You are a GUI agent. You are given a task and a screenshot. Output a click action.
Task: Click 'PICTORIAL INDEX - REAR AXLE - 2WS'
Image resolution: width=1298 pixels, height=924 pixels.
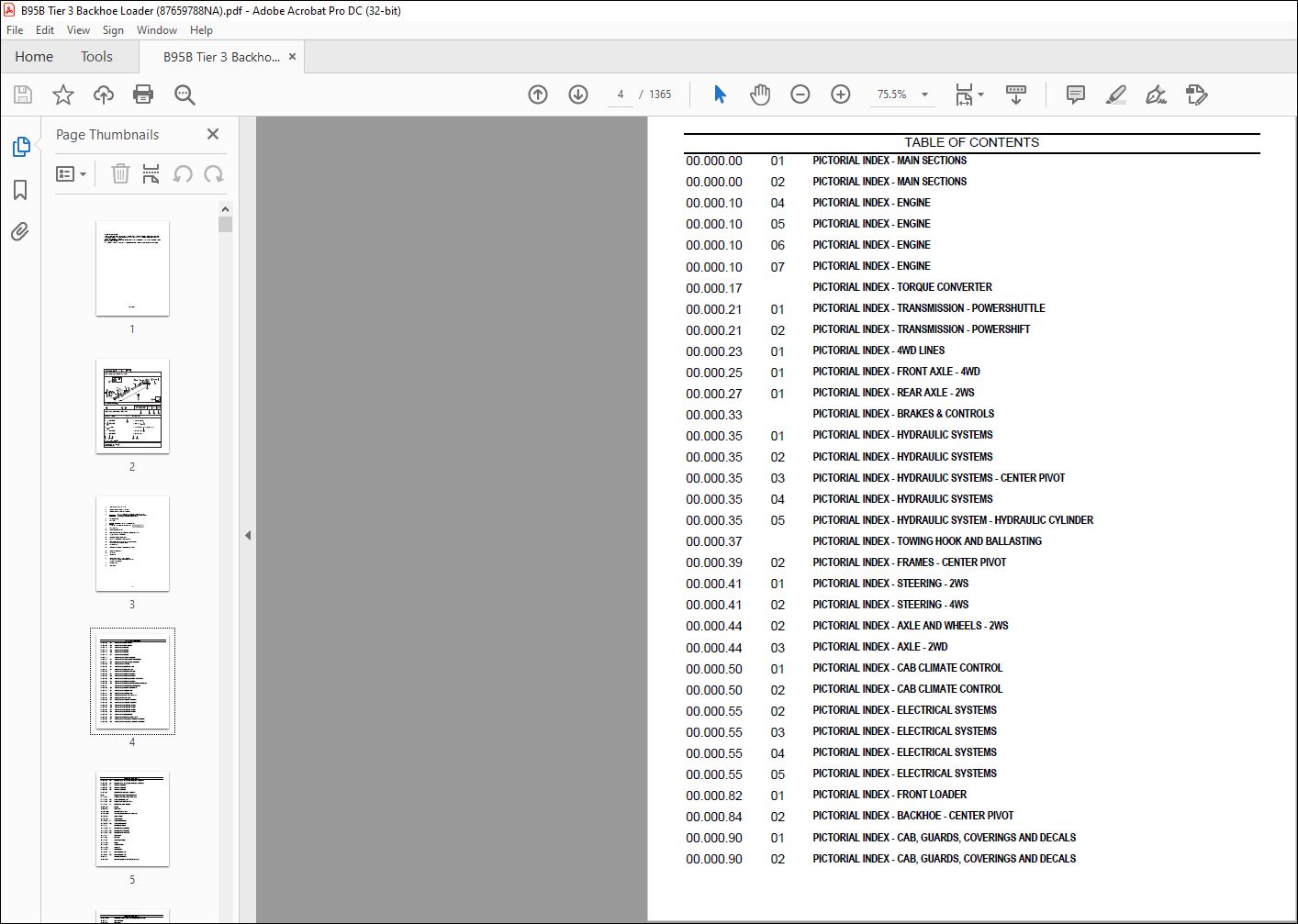pos(893,393)
